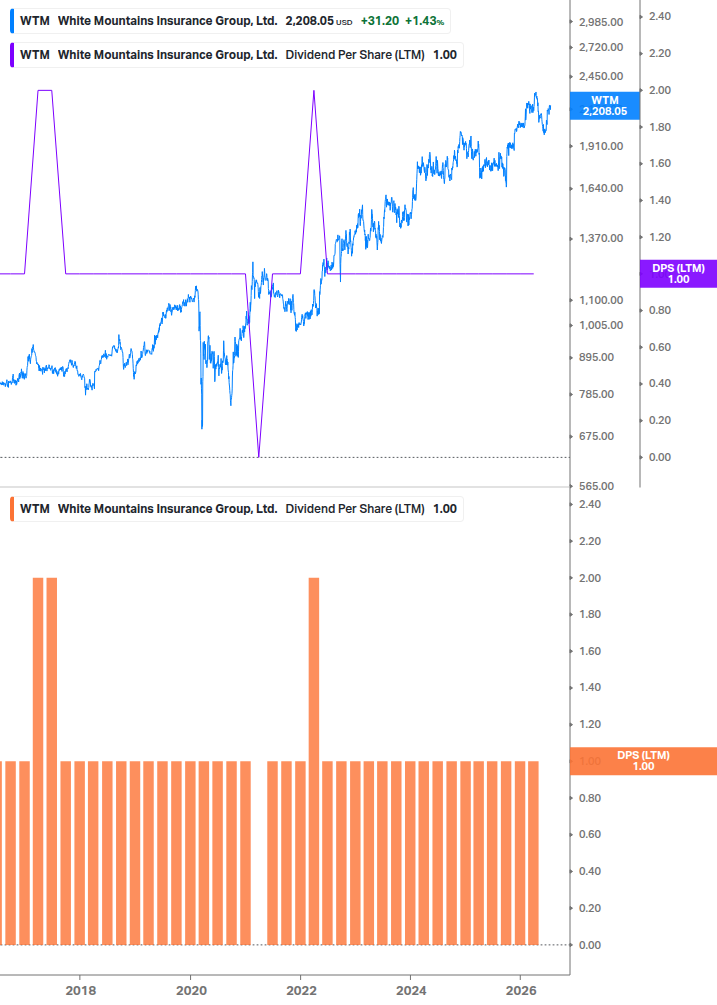
Task: Click the 0.40 label on the lower chart axis
Action: coord(589,871)
